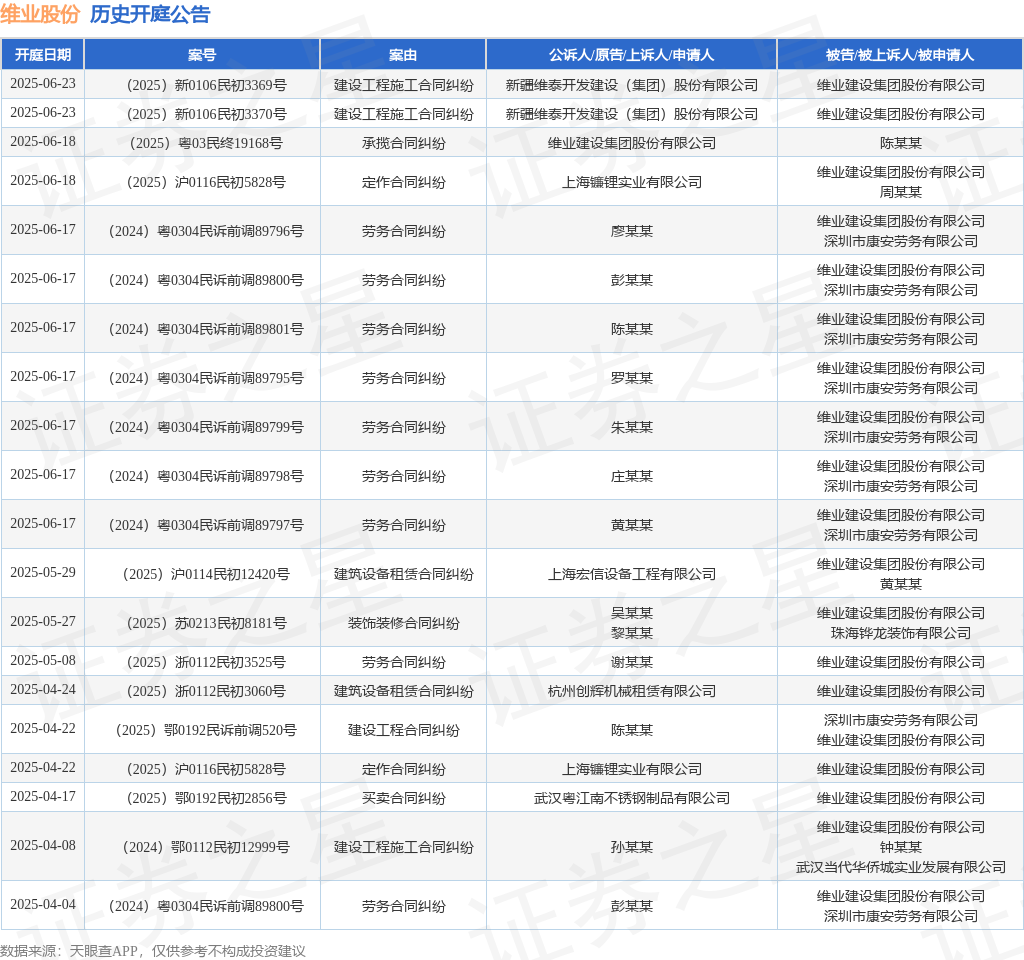Click plaintiff 杭州创辉机械租赁有限公司
The height and width of the screenshot is (960, 1024).
coord(632,691)
